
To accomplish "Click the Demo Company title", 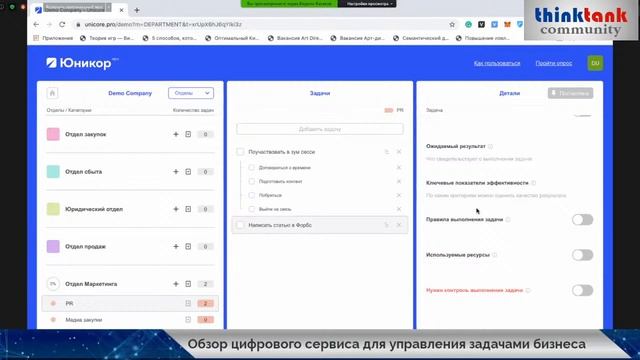I will (130, 93).
